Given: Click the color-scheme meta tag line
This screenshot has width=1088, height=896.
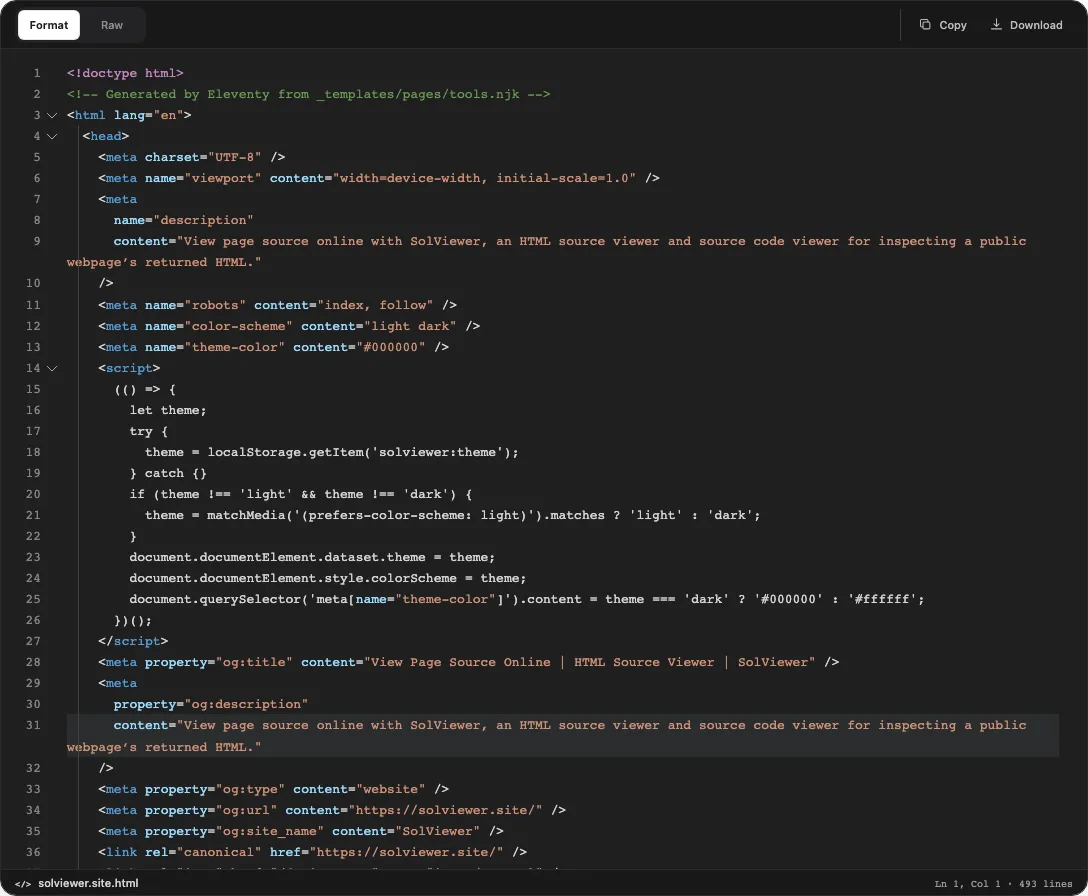Looking at the screenshot, I should (x=289, y=326).
